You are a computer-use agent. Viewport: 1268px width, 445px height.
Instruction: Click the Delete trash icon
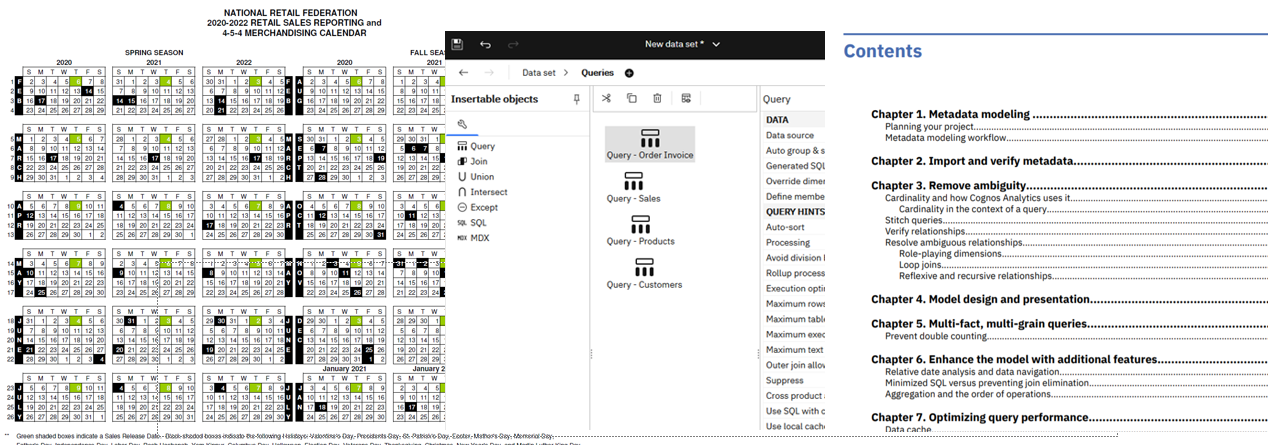657,98
